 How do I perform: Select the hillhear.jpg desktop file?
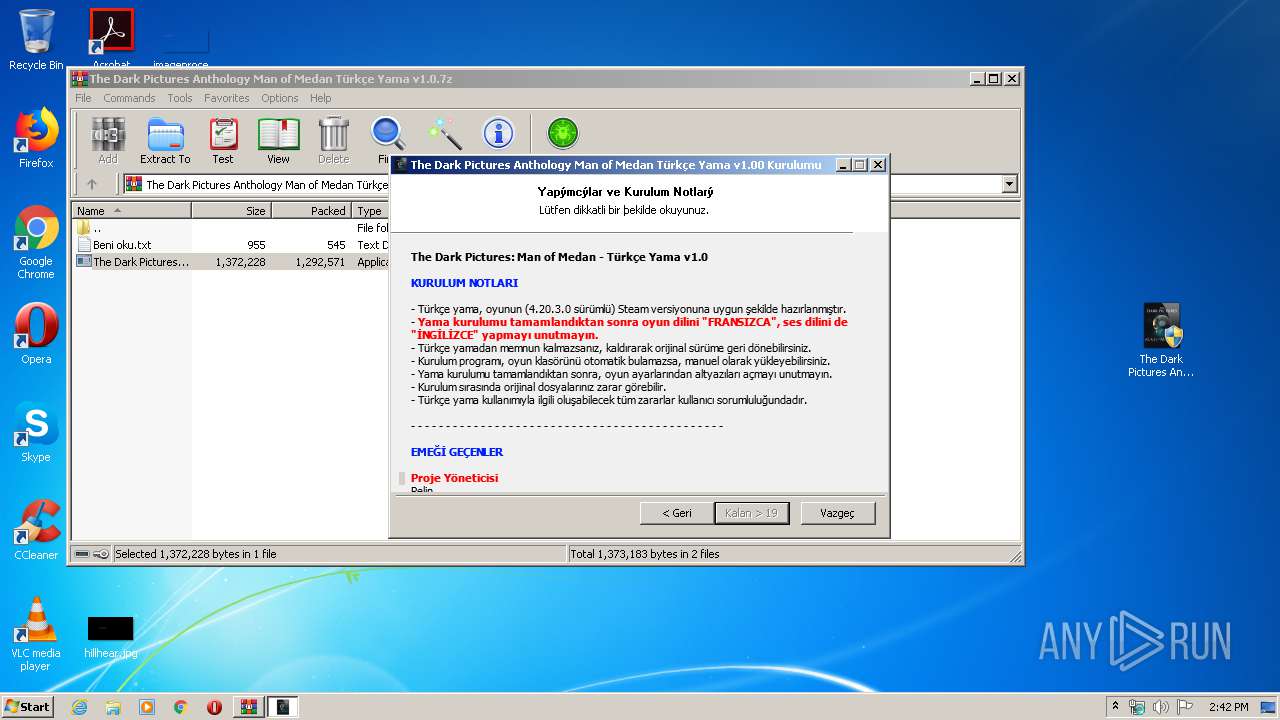[110, 637]
